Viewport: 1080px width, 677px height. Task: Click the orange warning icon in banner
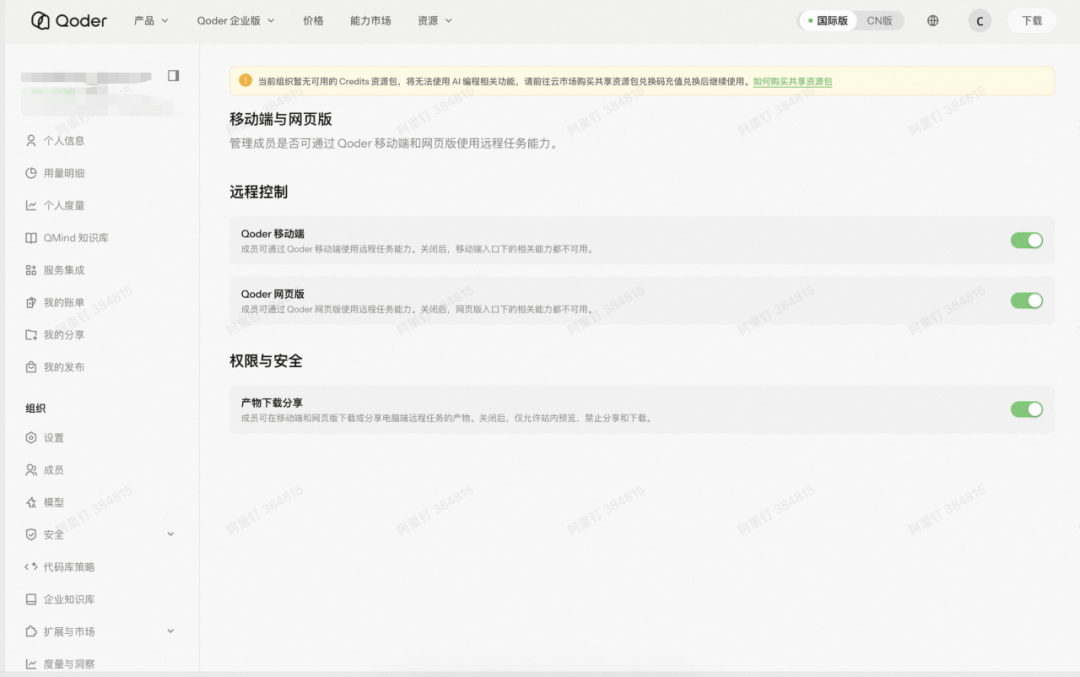pyautogui.click(x=245, y=81)
